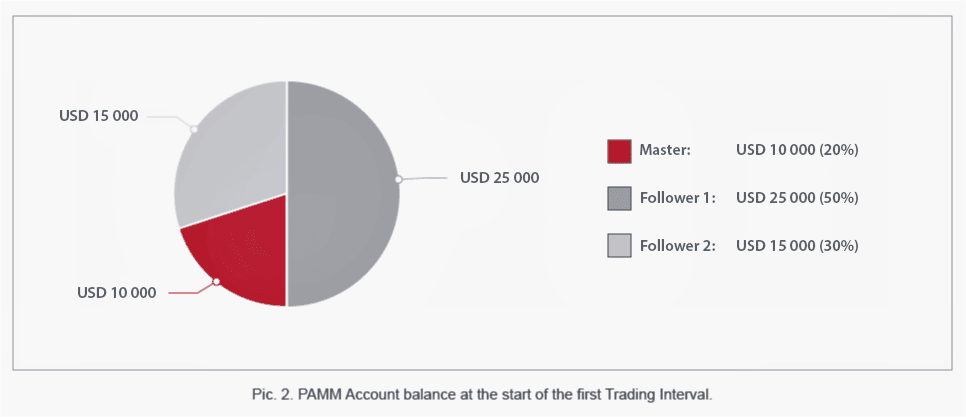
Task: Click callout dot on Follower 1 slice
Action: point(399,179)
